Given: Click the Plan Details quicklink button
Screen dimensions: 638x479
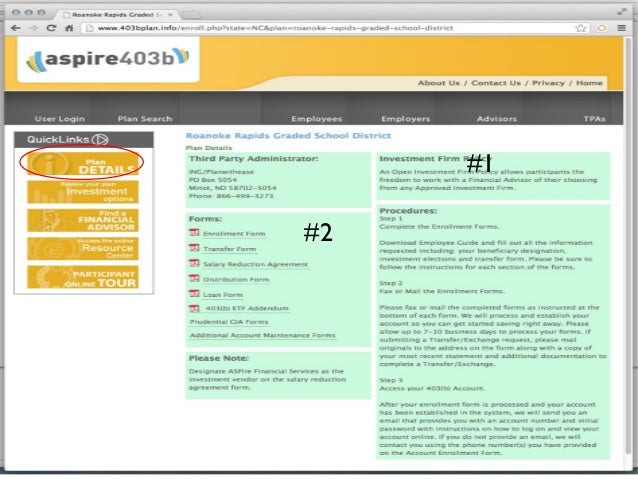Looking at the screenshot, I should click(83, 164).
